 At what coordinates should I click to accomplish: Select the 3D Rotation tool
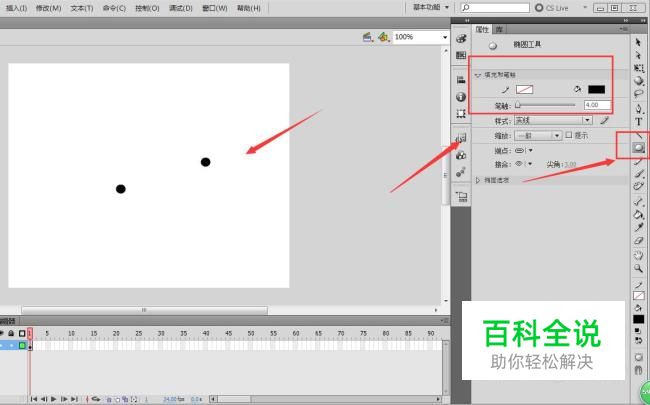pos(638,81)
